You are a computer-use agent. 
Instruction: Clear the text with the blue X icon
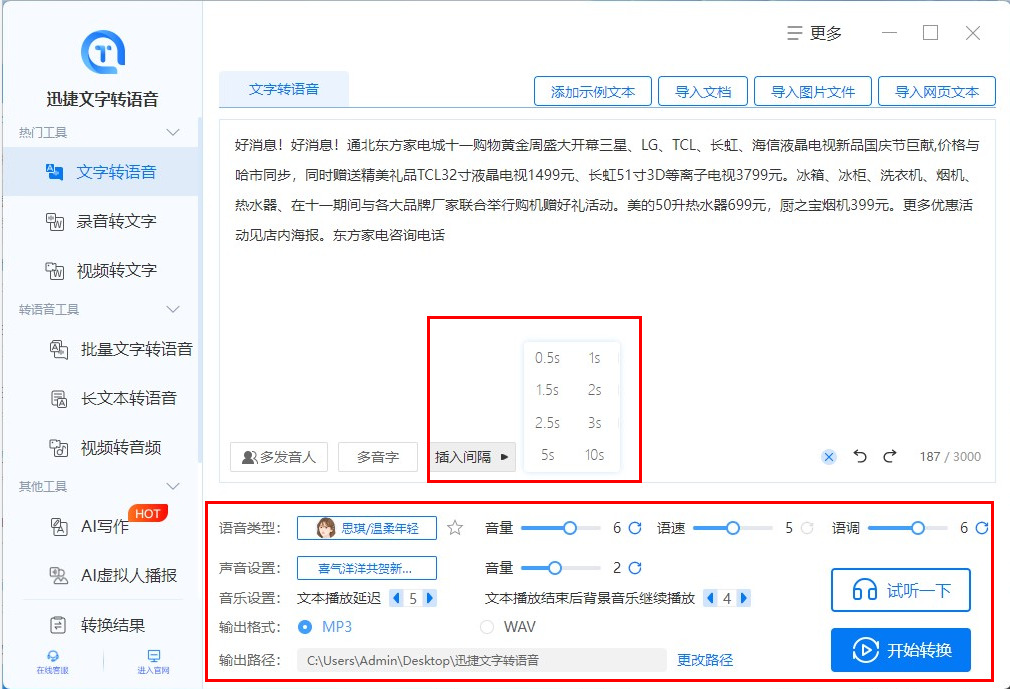tap(829, 457)
